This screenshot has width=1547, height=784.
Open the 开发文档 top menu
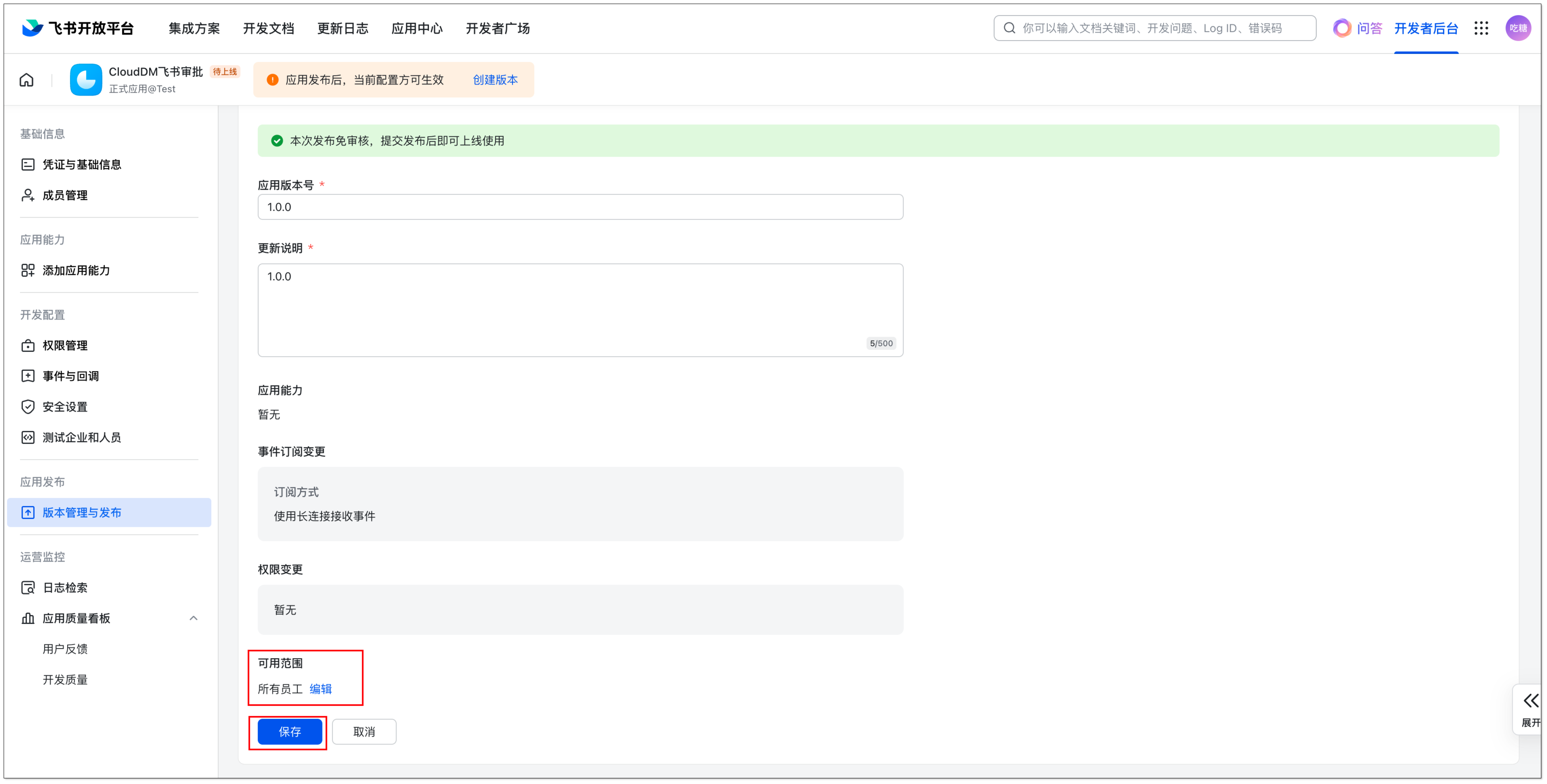click(268, 28)
